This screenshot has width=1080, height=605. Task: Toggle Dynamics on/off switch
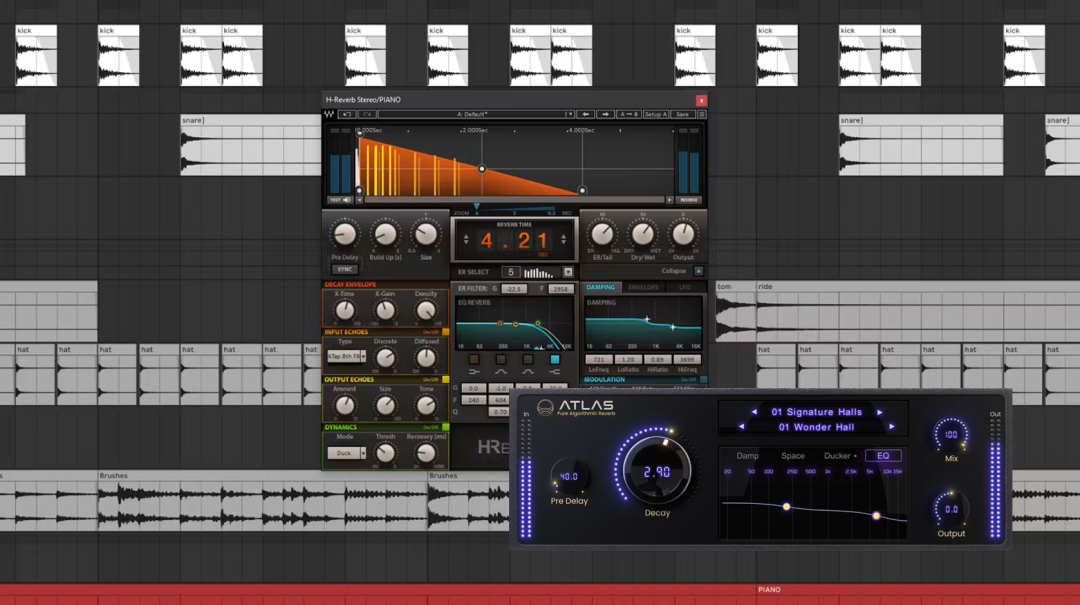click(x=445, y=427)
